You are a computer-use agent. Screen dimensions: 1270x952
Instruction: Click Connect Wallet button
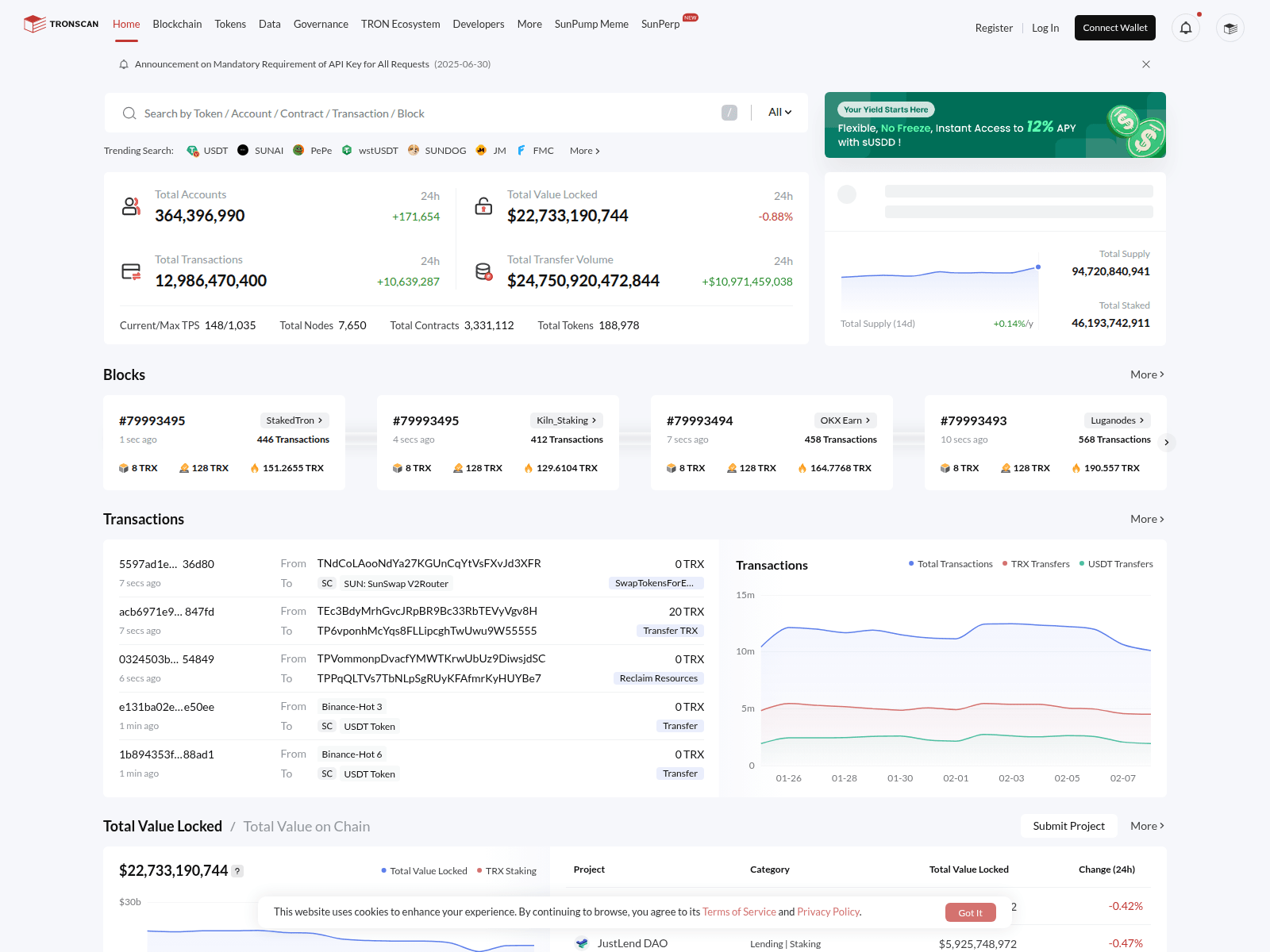[1115, 28]
